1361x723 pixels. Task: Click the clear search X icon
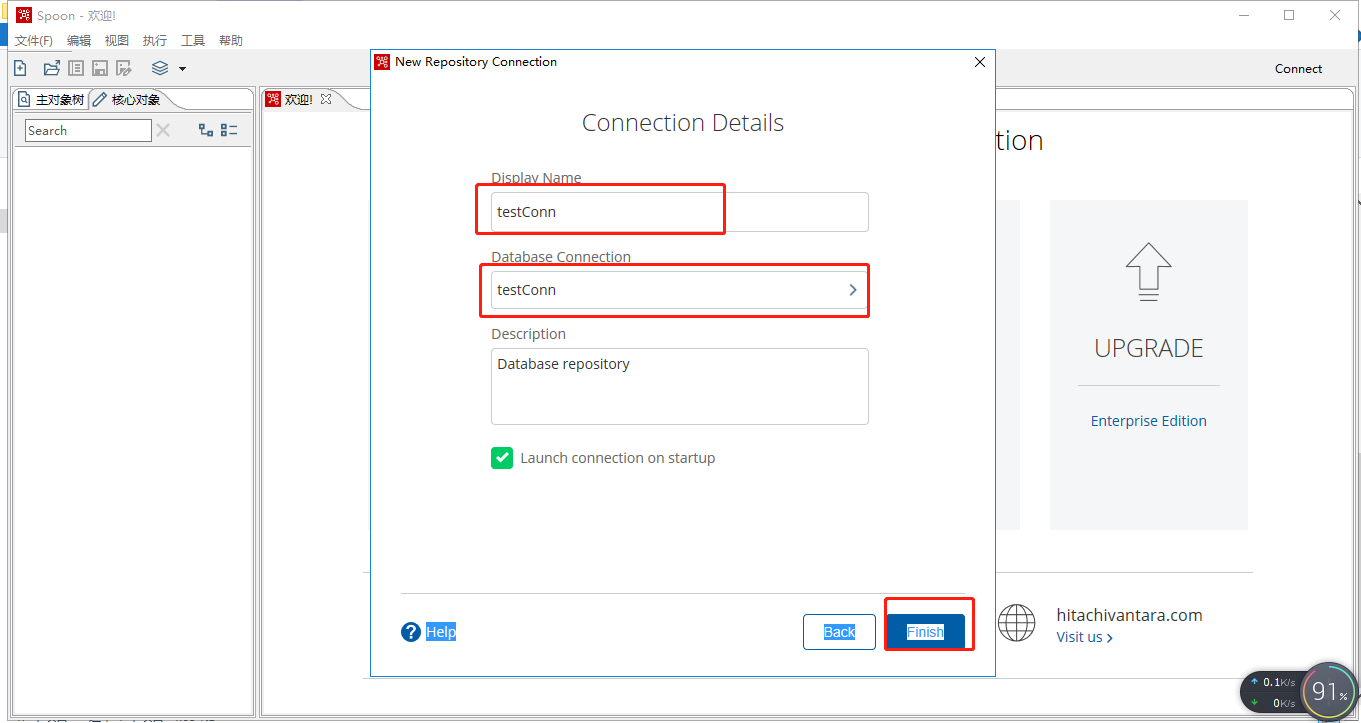pyautogui.click(x=163, y=130)
